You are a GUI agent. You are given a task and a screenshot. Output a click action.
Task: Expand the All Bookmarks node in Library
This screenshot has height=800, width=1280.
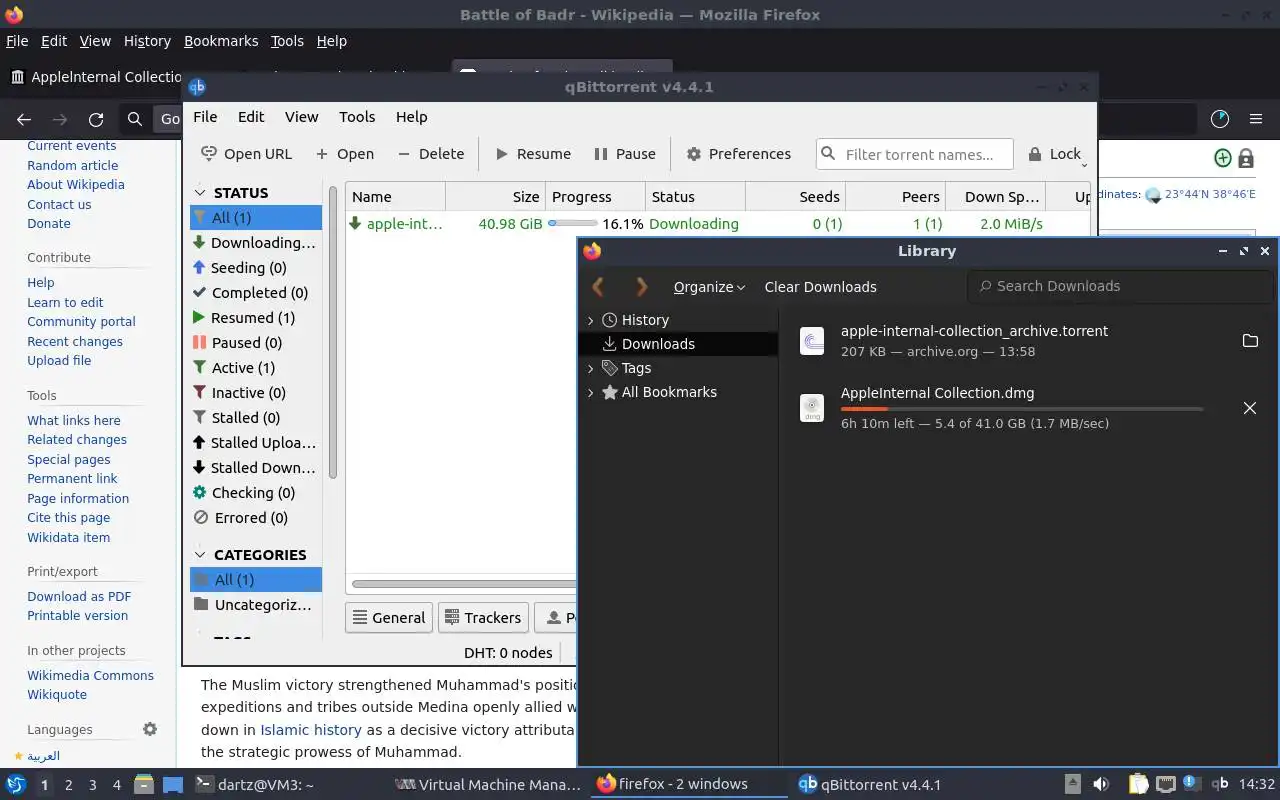pos(590,392)
